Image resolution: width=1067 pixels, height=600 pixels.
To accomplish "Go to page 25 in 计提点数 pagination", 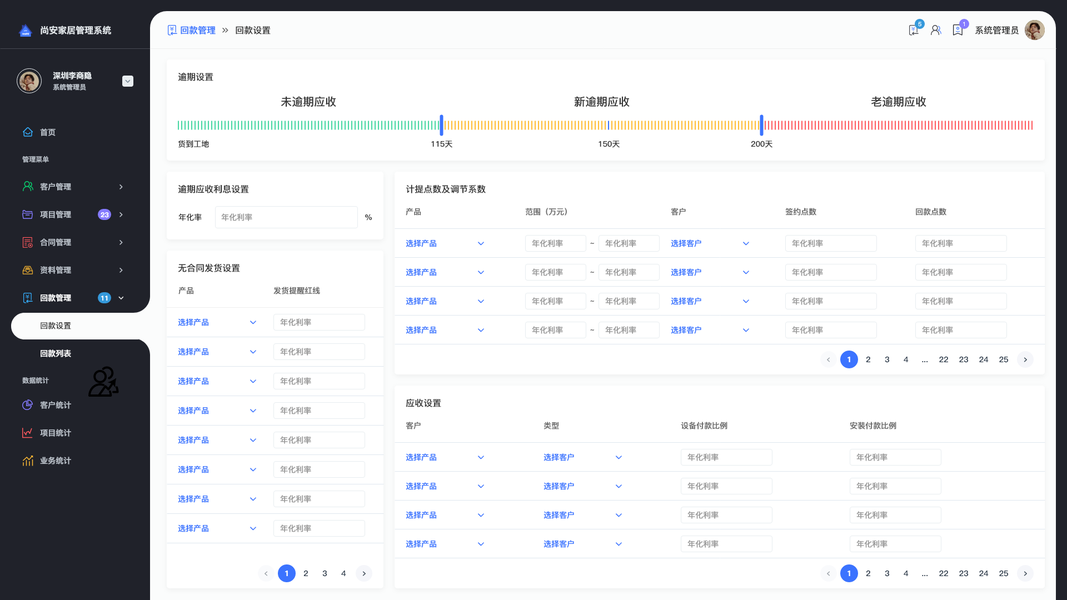I will 1003,360.
